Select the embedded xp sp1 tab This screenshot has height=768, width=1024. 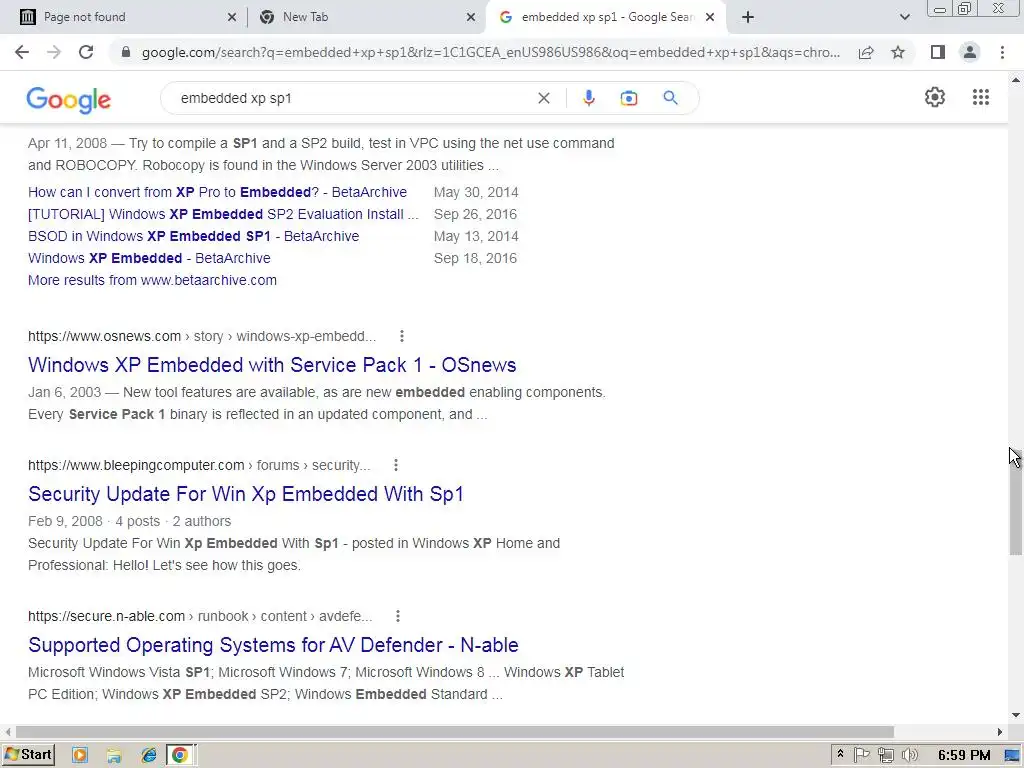click(605, 17)
